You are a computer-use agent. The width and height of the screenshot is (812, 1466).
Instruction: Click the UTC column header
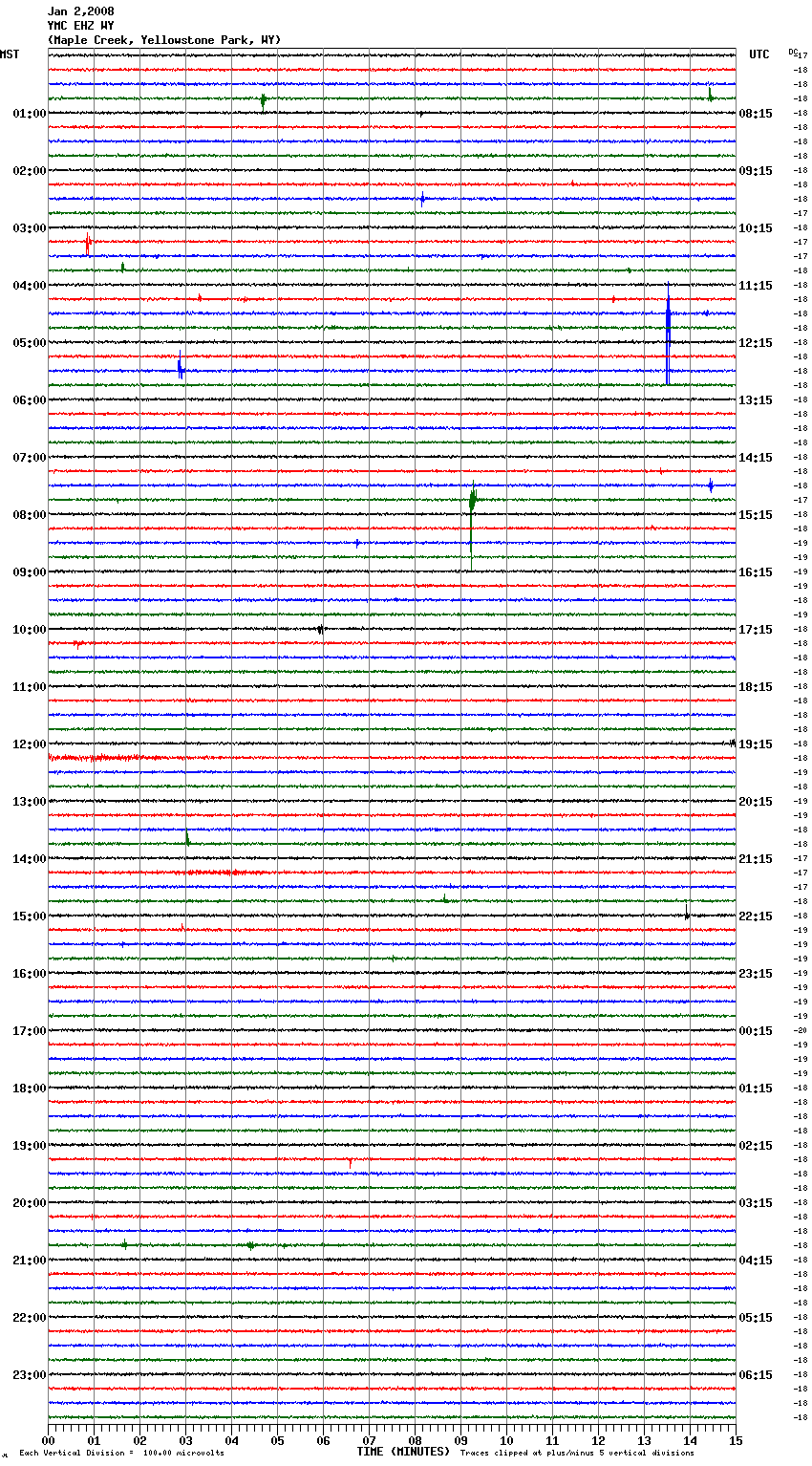point(759,54)
